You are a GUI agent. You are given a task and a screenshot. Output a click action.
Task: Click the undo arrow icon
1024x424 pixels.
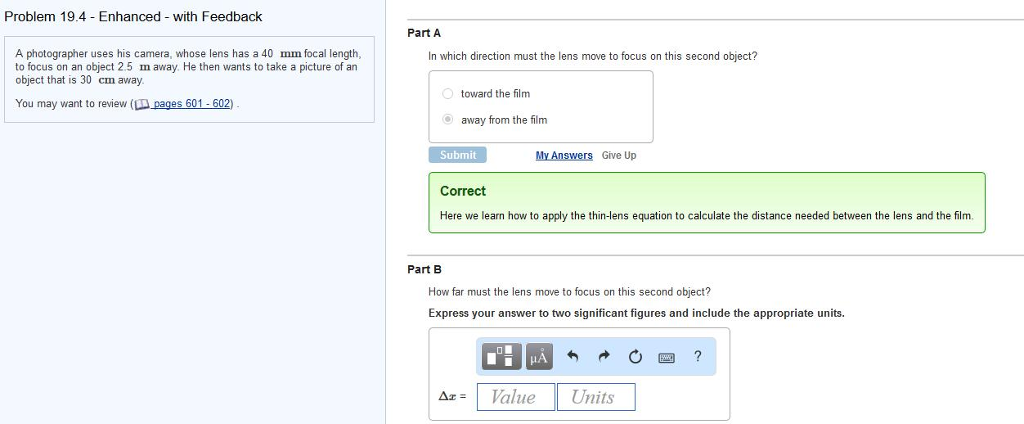(x=573, y=356)
